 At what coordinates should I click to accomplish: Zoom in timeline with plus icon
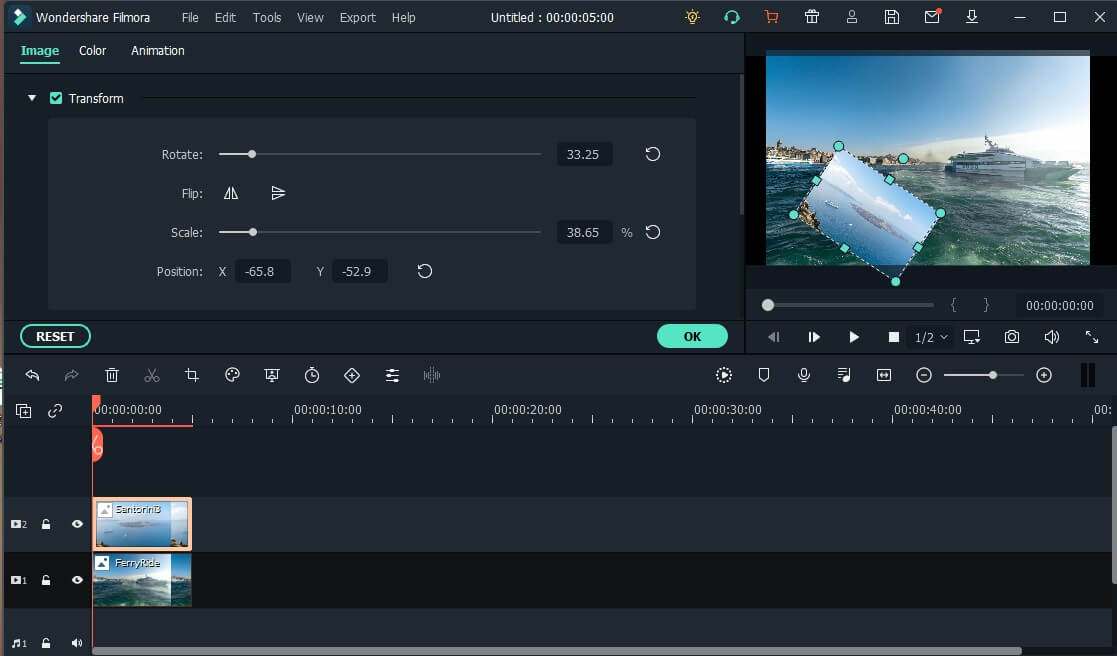click(x=1044, y=375)
